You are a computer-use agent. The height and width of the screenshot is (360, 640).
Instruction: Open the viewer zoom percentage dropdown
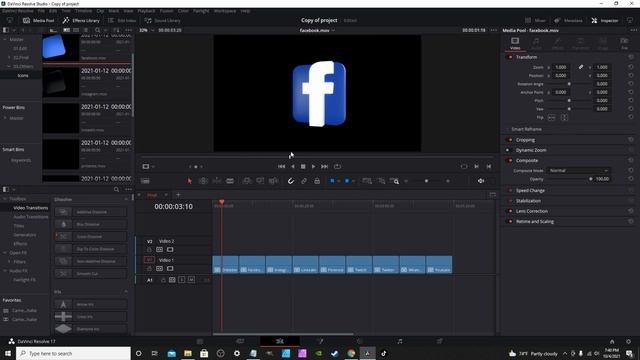tap(147, 30)
